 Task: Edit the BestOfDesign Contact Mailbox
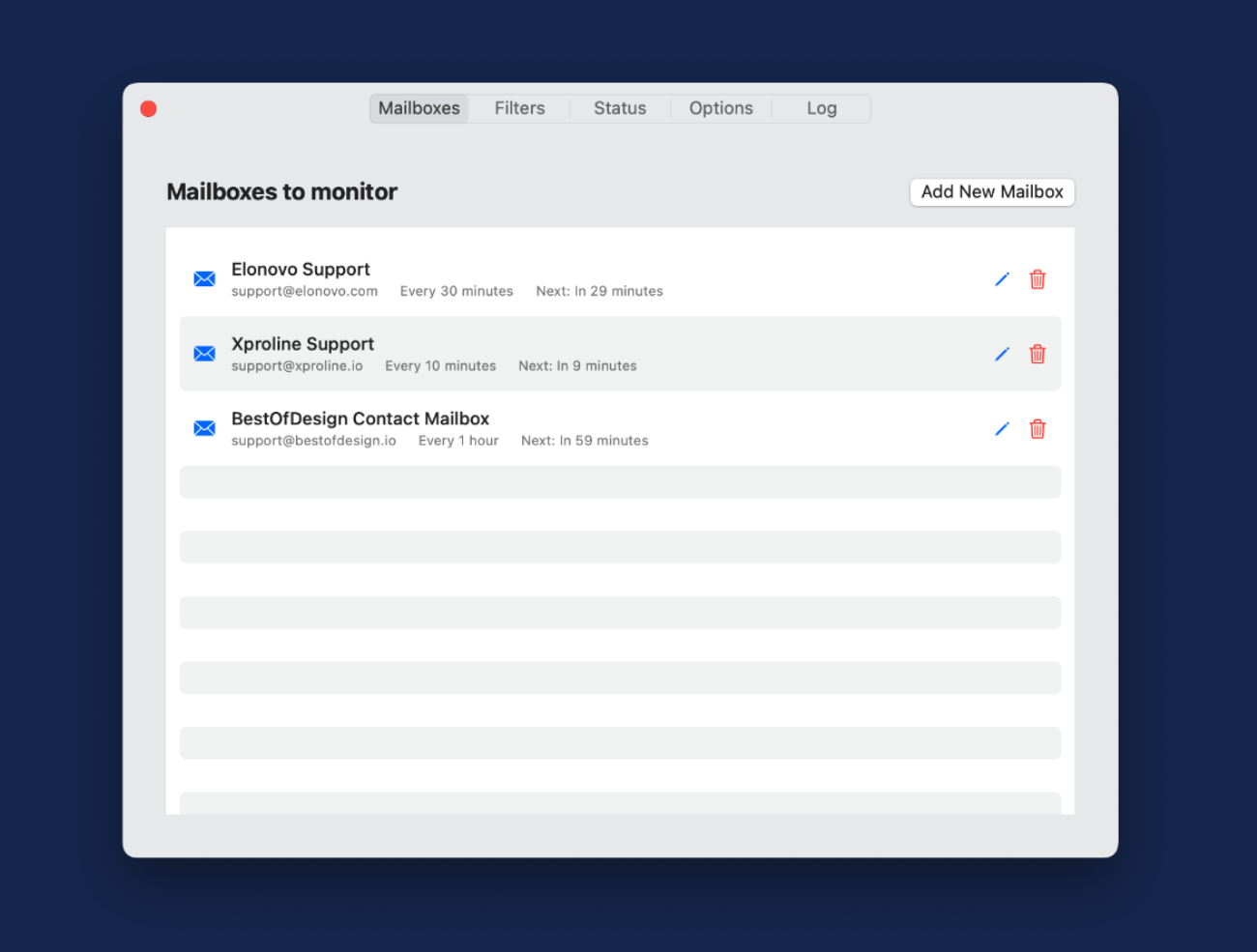click(x=1002, y=428)
